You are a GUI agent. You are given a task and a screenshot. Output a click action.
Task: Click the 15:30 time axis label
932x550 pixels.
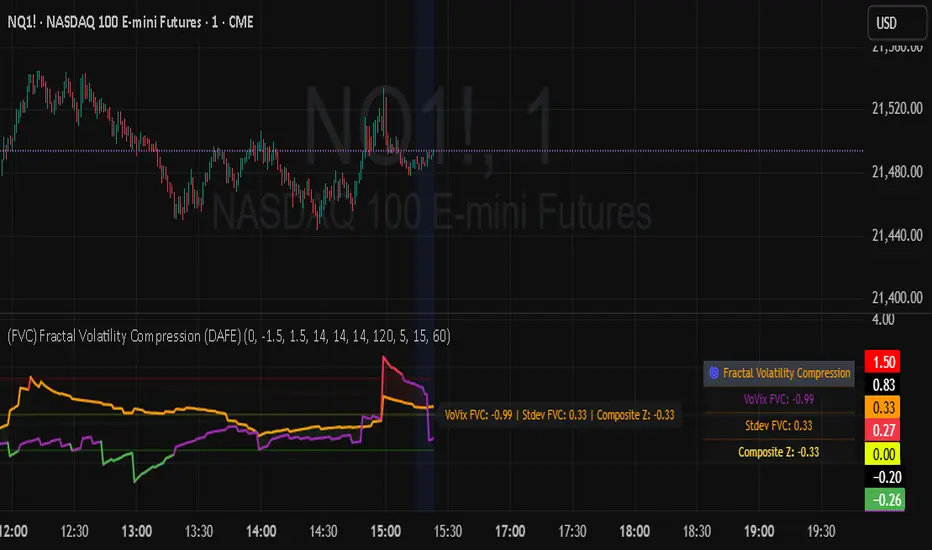(448, 531)
